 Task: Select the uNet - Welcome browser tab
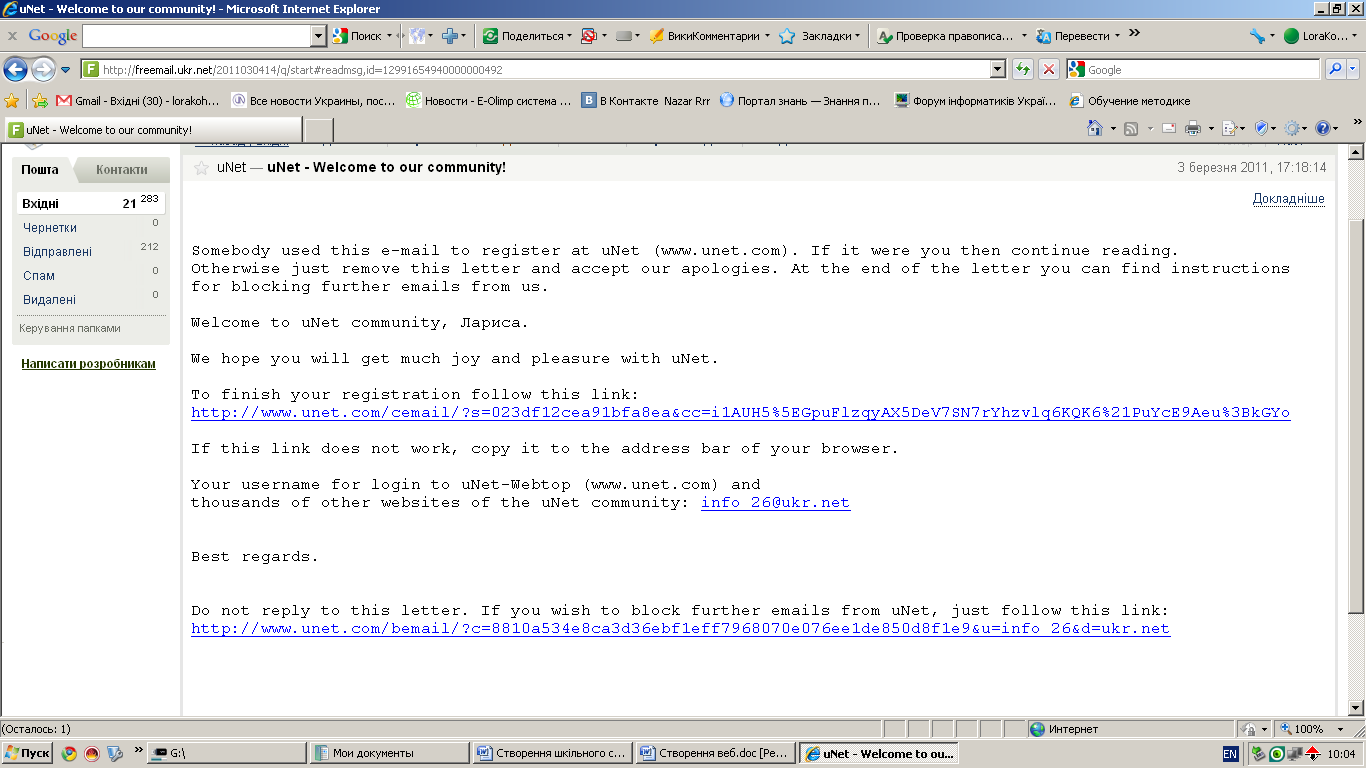point(153,130)
